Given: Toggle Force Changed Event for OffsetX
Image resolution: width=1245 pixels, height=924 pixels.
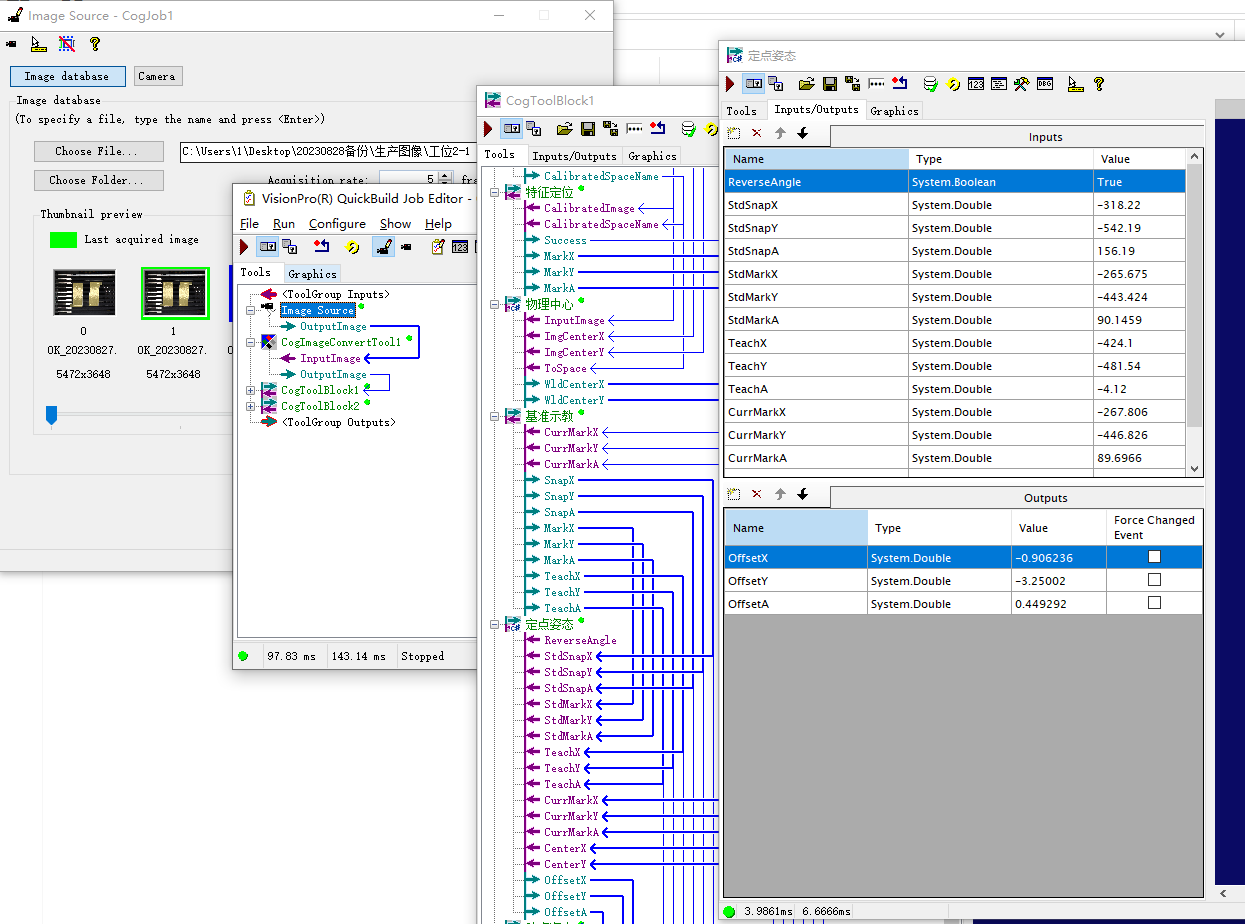Looking at the screenshot, I should pos(1154,557).
